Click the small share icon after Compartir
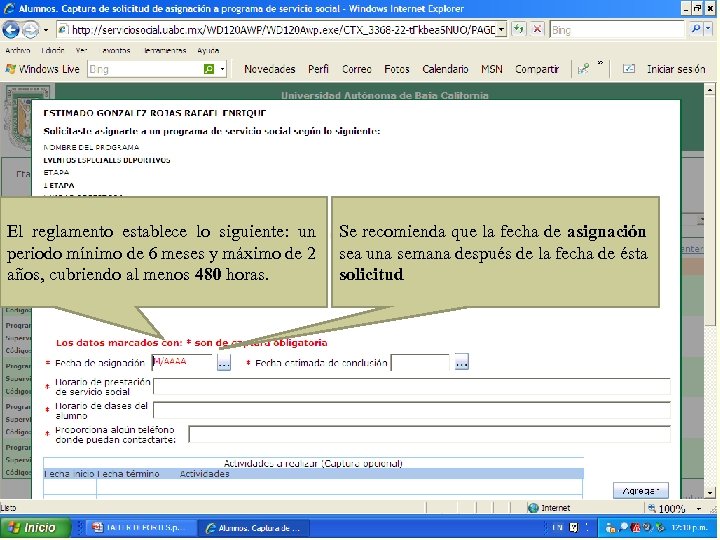This screenshot has height=540, width=720. (x=583, y=69)
